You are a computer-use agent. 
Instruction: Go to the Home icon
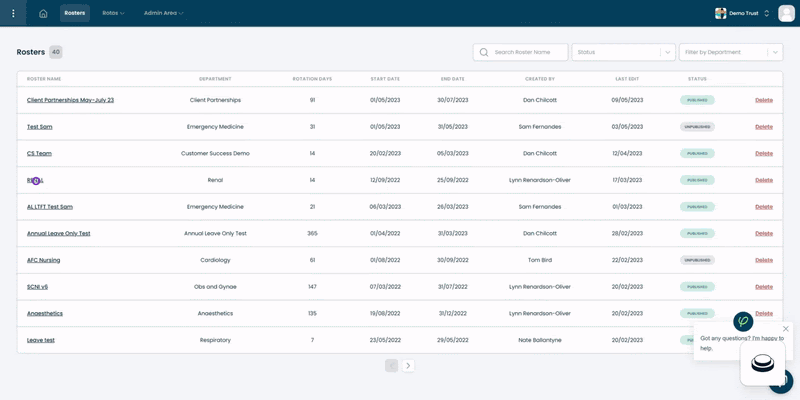pyautogui.click(x=43, y=14)
